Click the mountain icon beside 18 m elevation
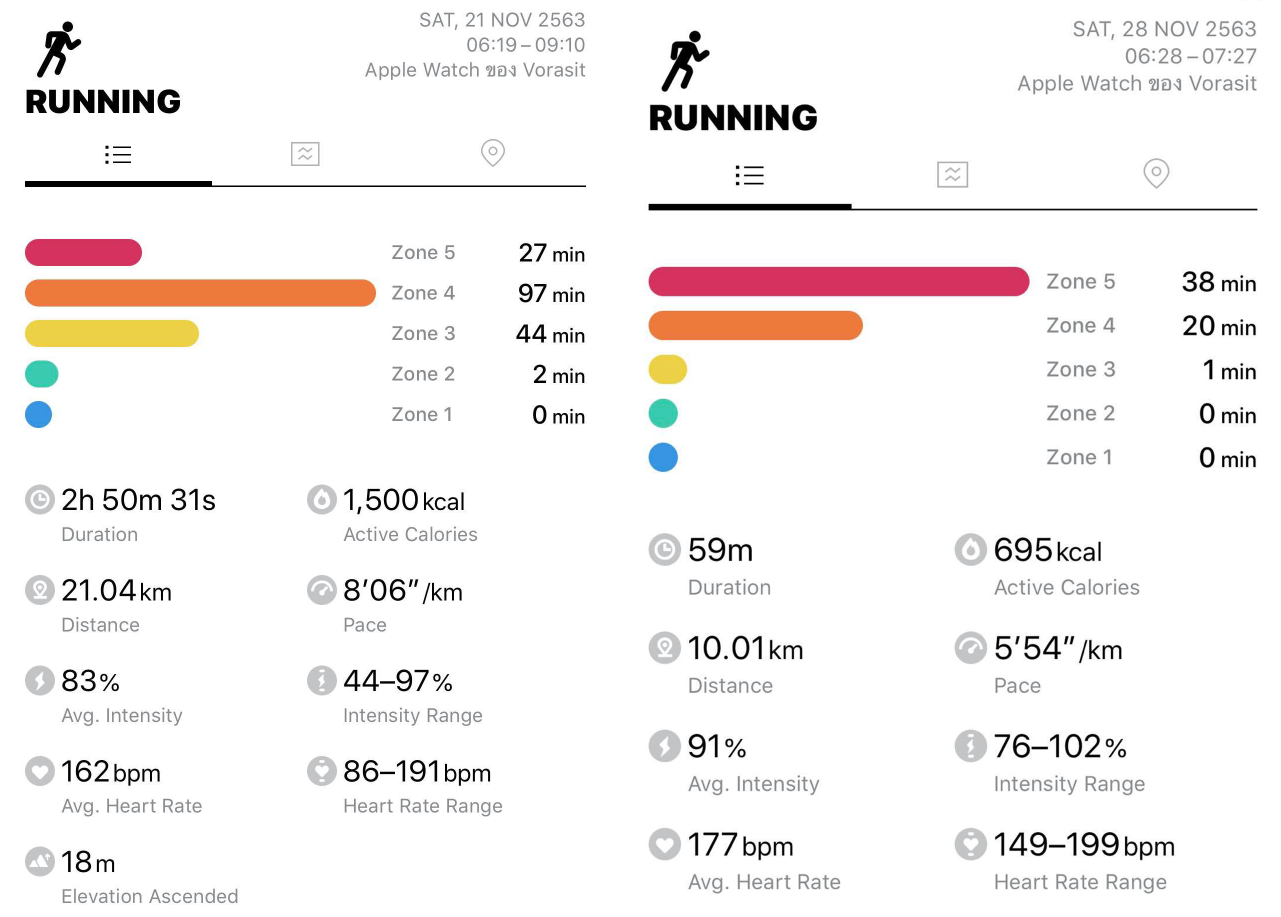This screenshot has width=1281, height=917. (x=39, y=862)
